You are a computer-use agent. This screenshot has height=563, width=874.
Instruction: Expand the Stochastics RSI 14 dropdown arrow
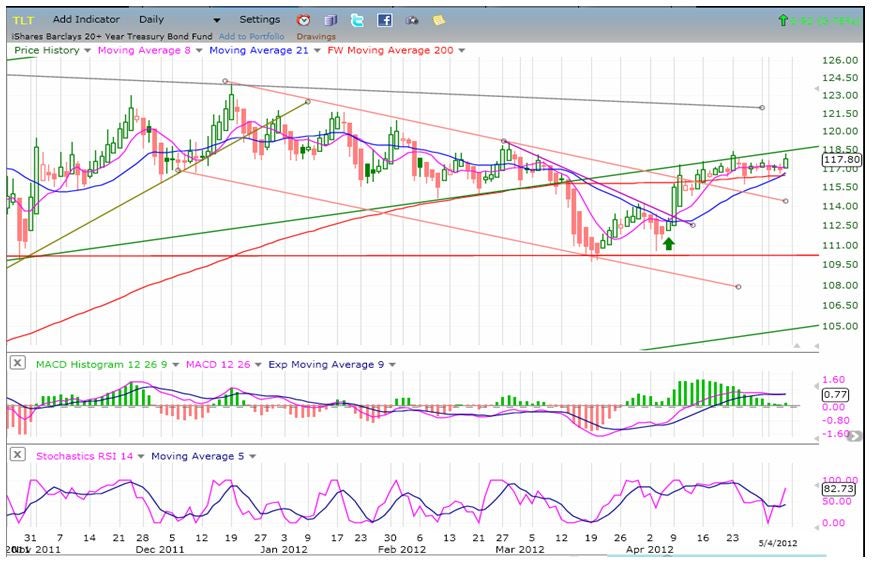pyautogui.click(x=140, y=457)
